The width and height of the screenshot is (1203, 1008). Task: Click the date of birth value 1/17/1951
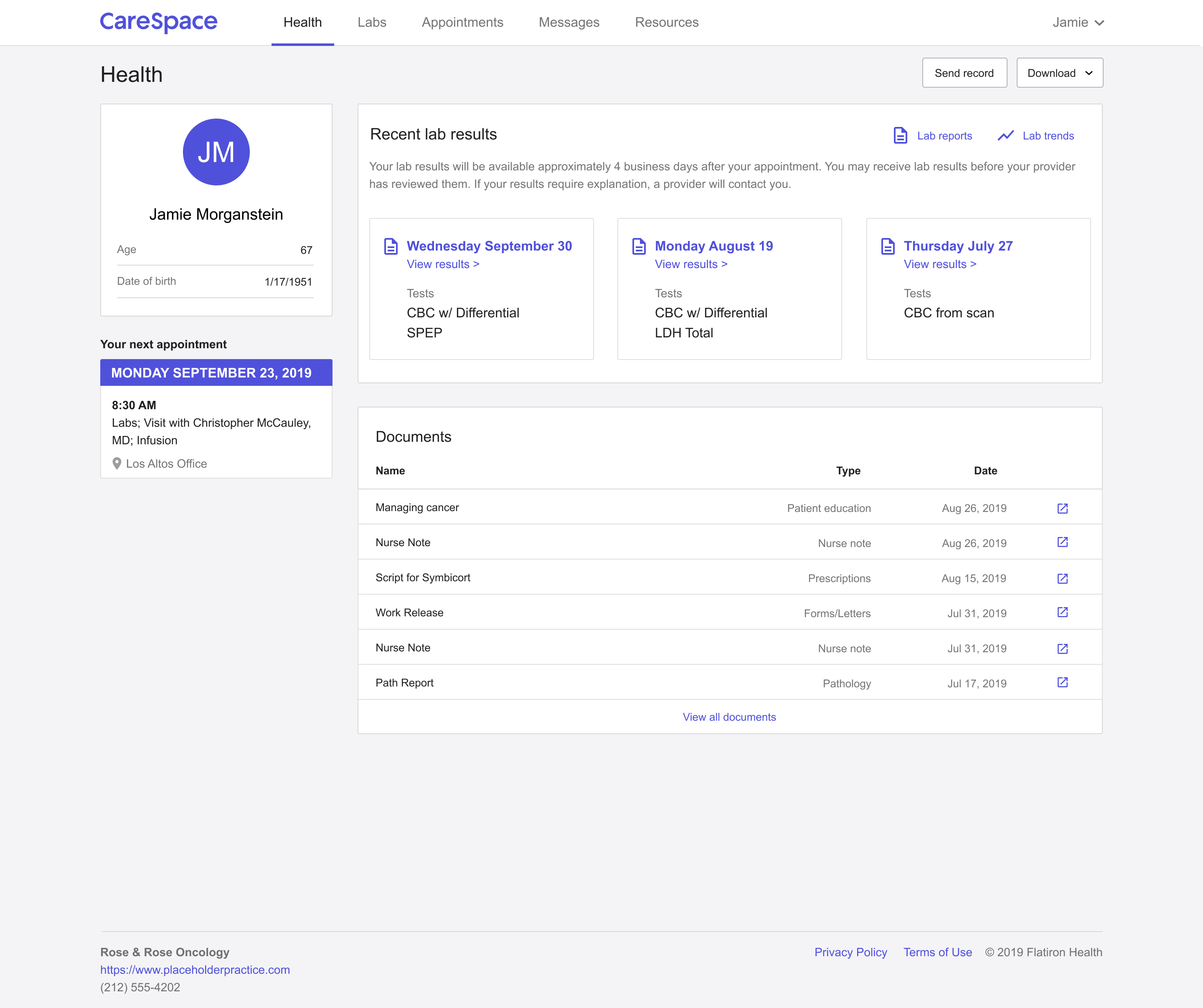(288, 281)
